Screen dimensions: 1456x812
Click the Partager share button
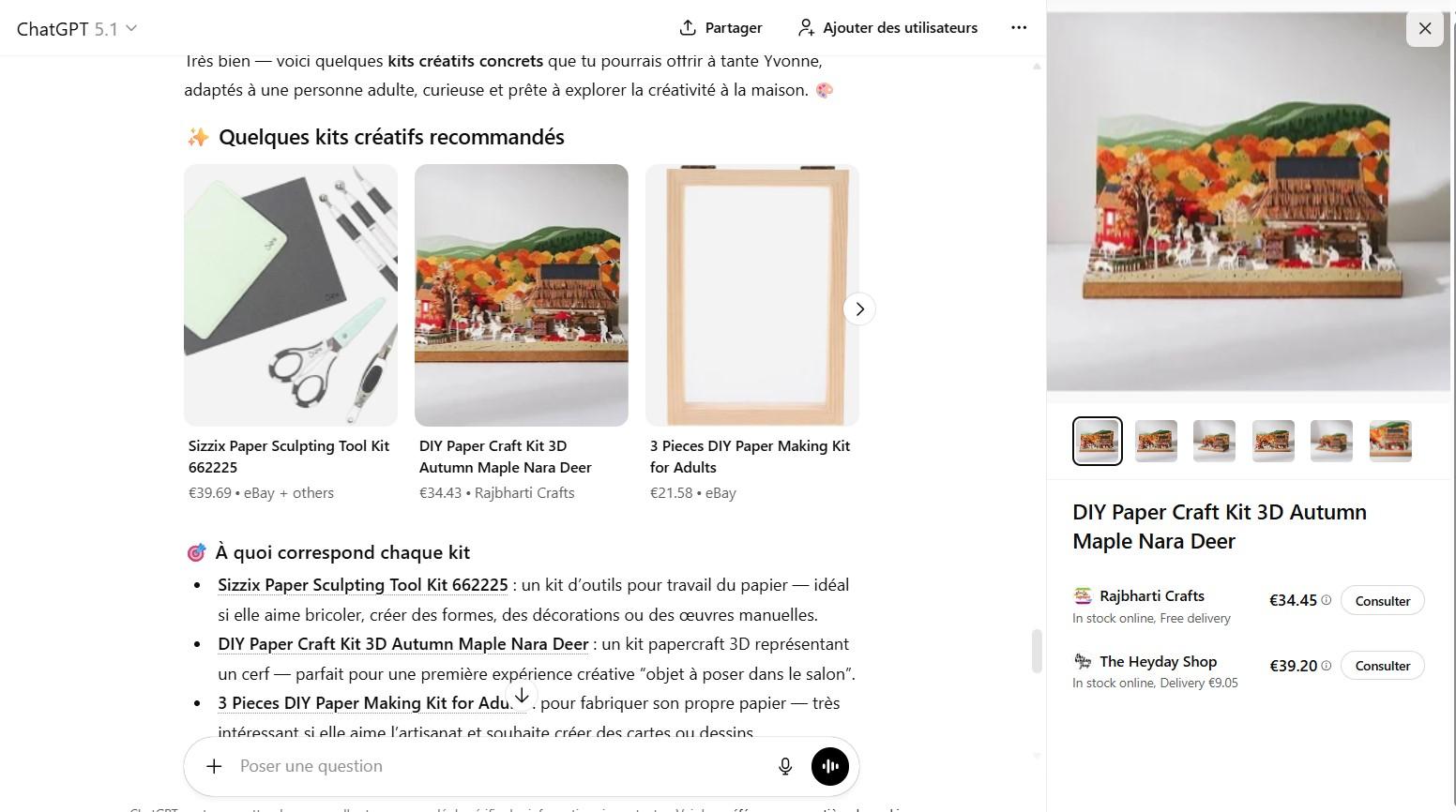click(720, 28)
